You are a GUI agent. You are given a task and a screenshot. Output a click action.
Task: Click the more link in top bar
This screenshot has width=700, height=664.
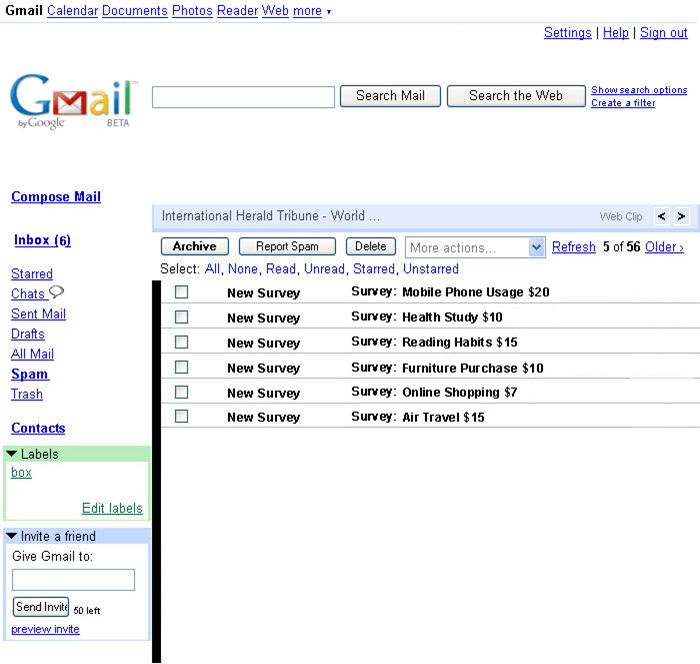click(307, 10)
